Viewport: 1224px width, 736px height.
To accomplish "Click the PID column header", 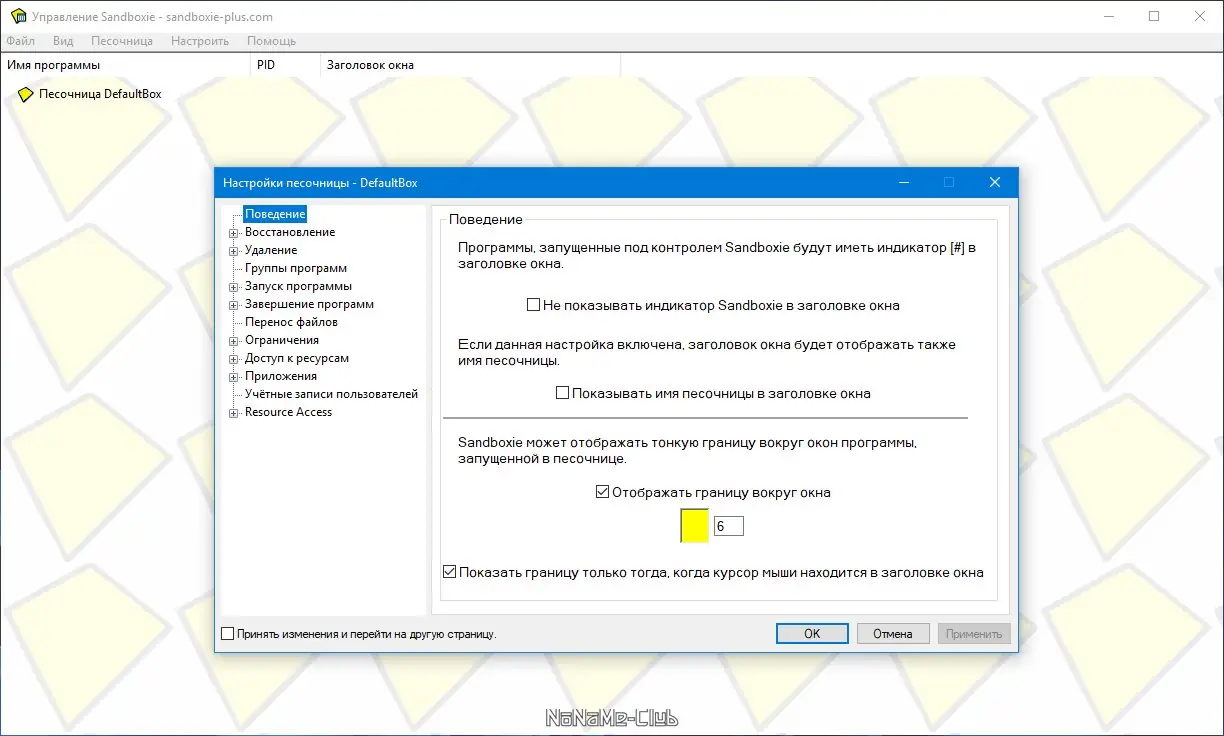I will 285,65.
